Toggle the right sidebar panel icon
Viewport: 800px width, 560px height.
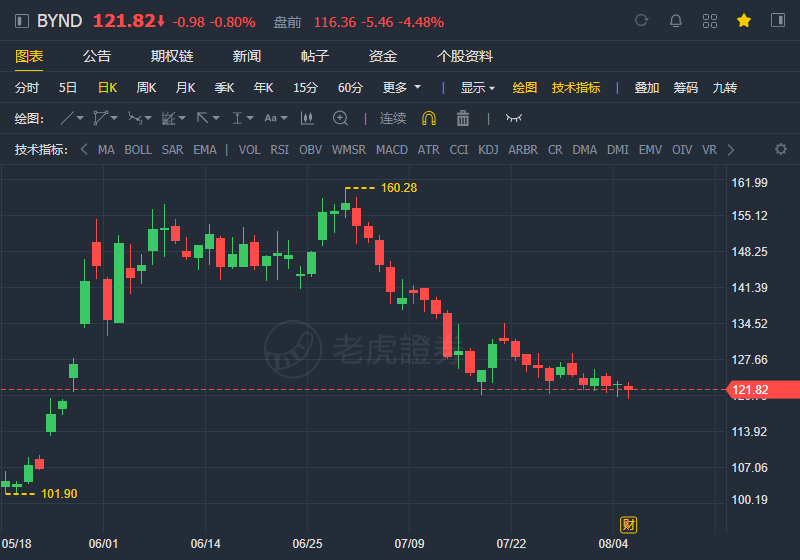coord(778,20)
